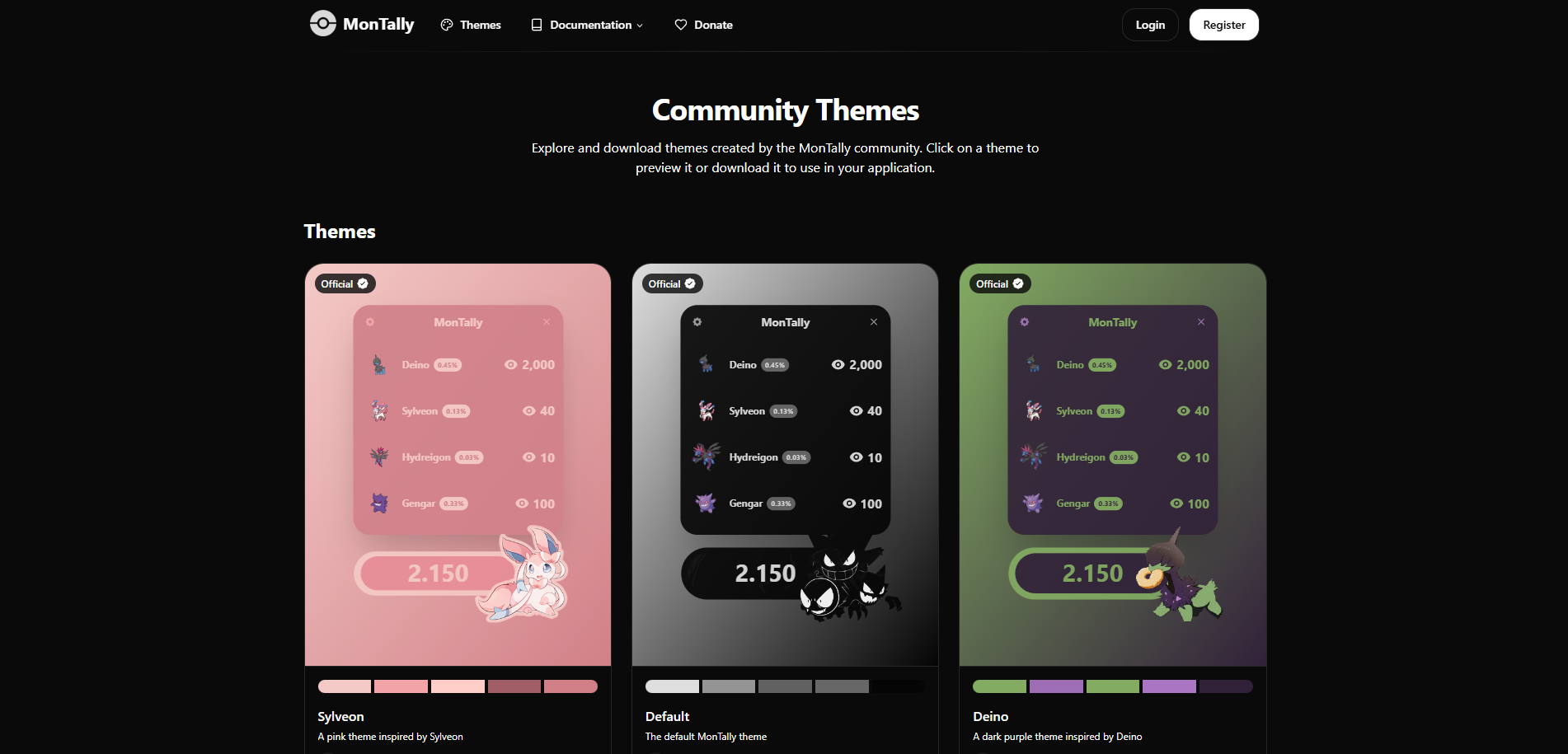
Task: Select first purple swatch of Deino palette
Action: coord(1056,686)
